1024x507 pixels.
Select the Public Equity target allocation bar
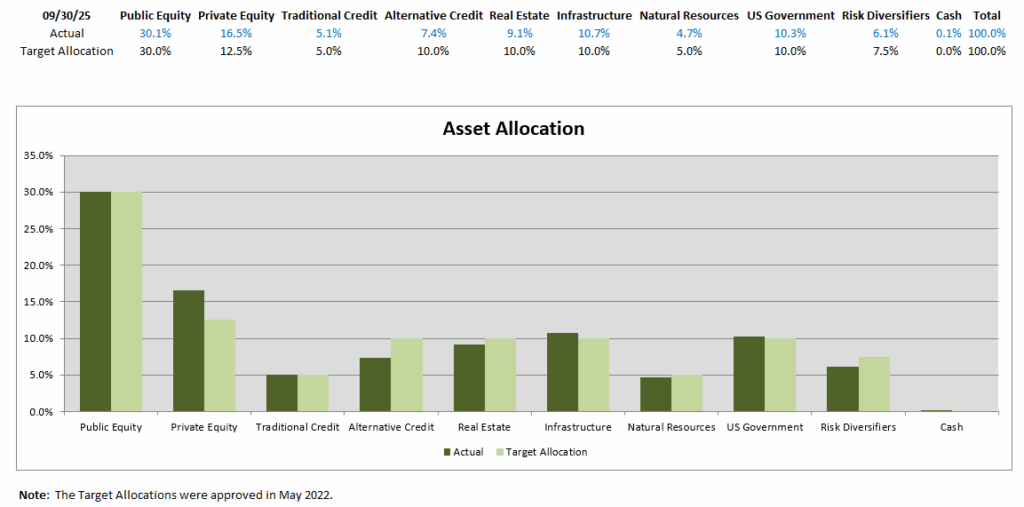[126, 301]
